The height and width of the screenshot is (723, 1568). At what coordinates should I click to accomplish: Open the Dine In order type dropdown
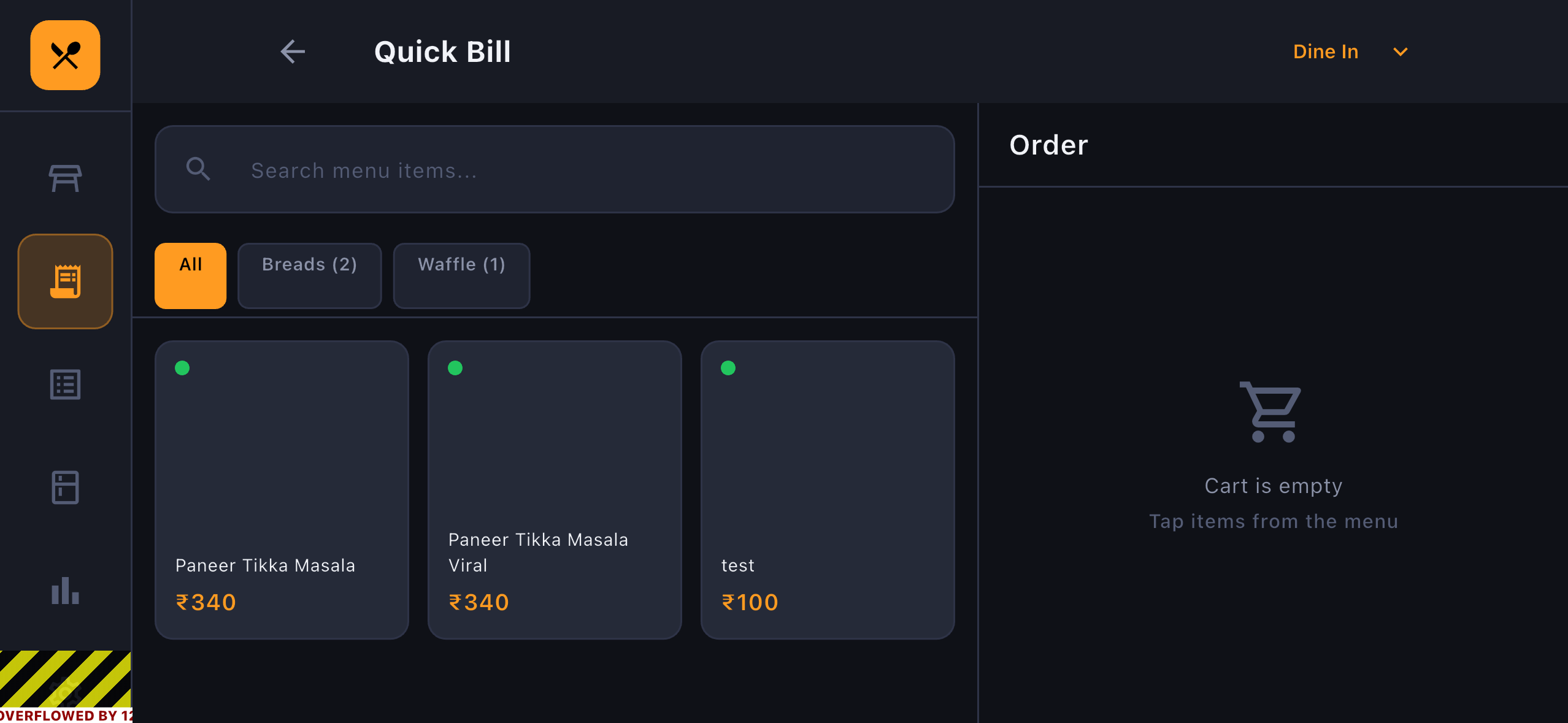click(x=1326, y=52)
